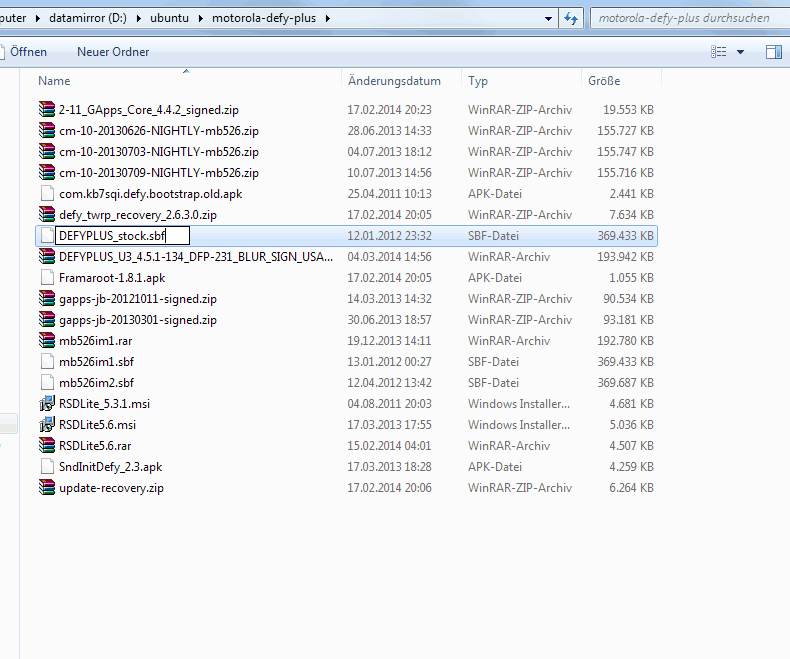
Task: Click the icon of gapps-jb-20130301-signed.zip
Action: tap(47, 319)
